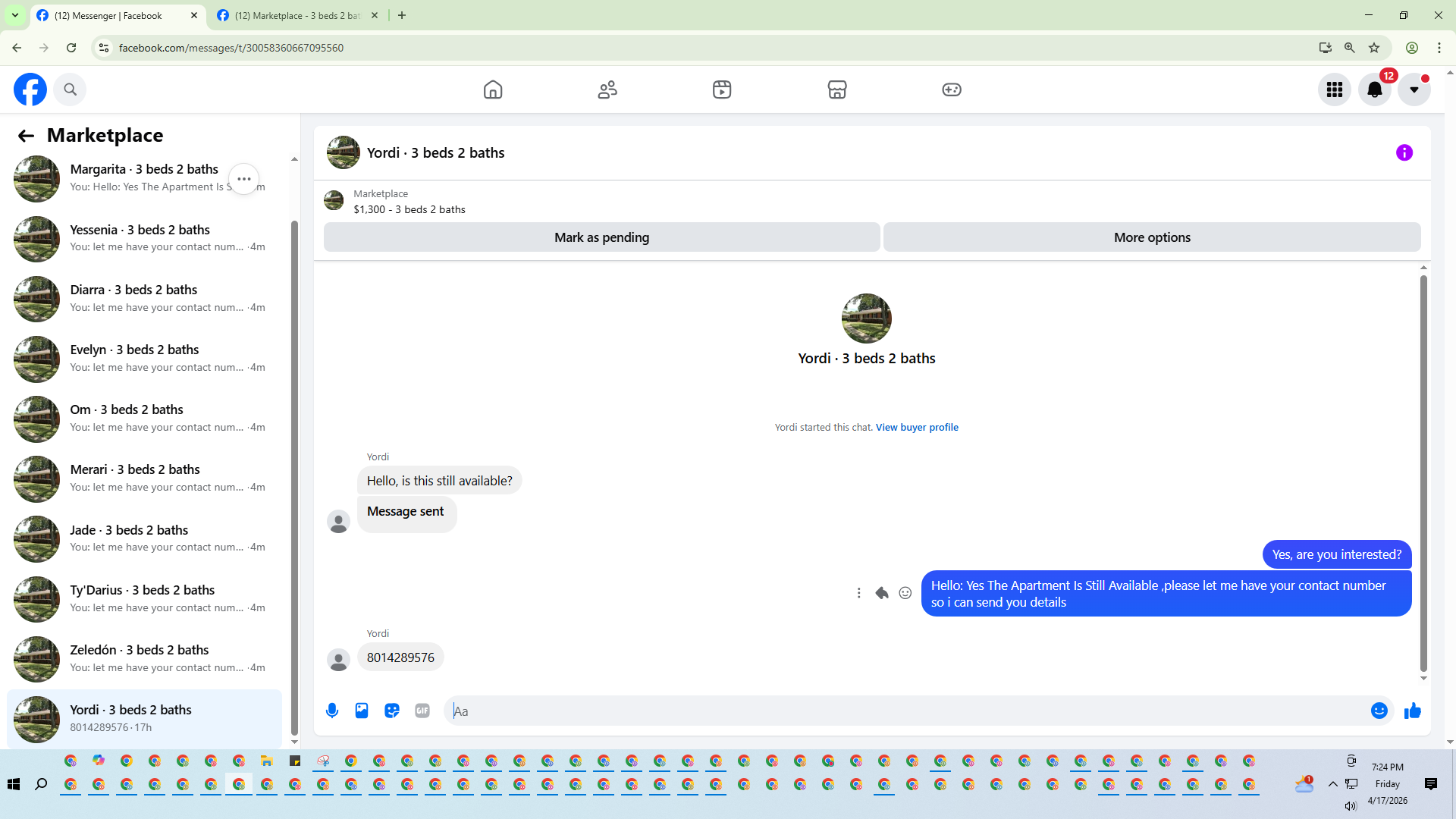Screen dimensions: 1456x819
Task: Open Facebook Marketplace from top navigation
Action: pos(836,89)
